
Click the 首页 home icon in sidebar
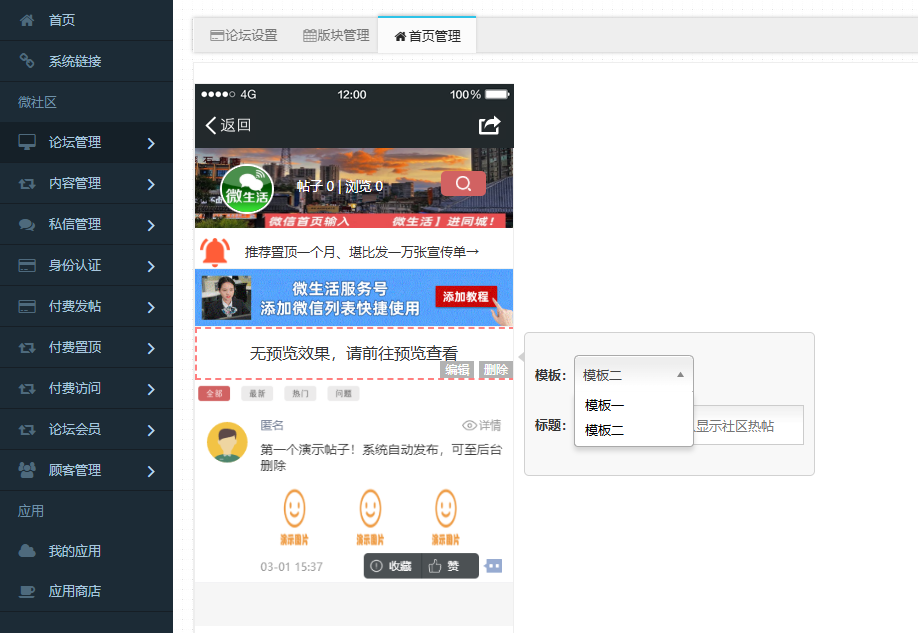27,20
